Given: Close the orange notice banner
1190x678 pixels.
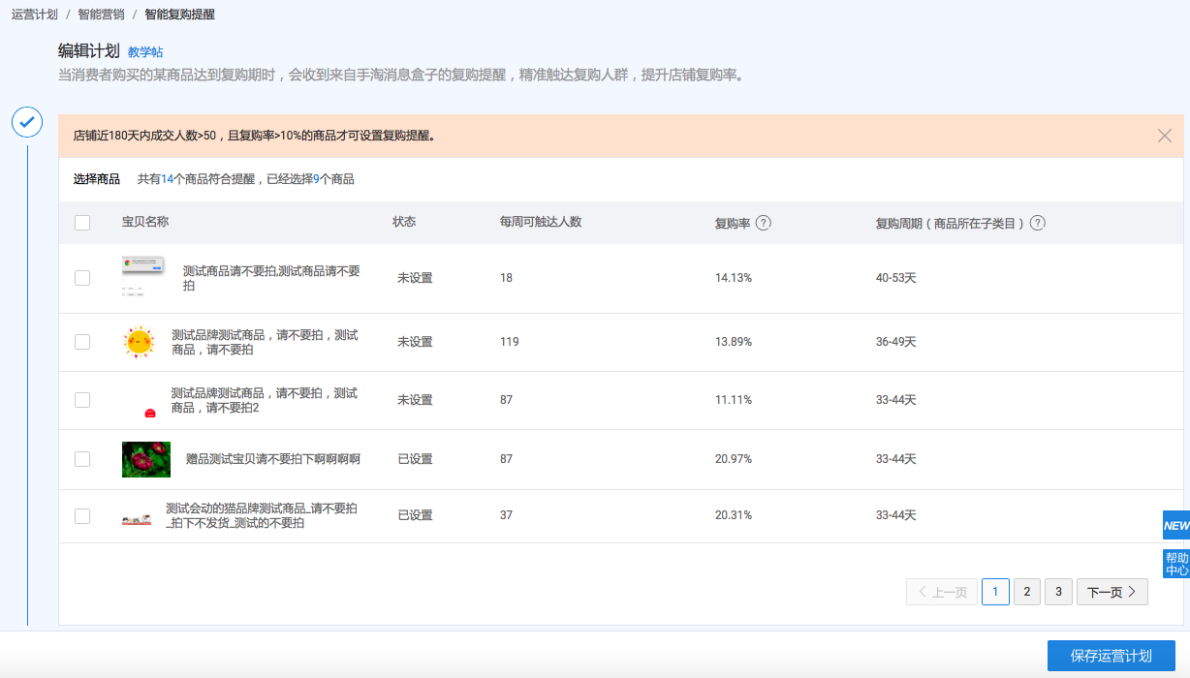Looking at the screenshot, I should 1164,136.
